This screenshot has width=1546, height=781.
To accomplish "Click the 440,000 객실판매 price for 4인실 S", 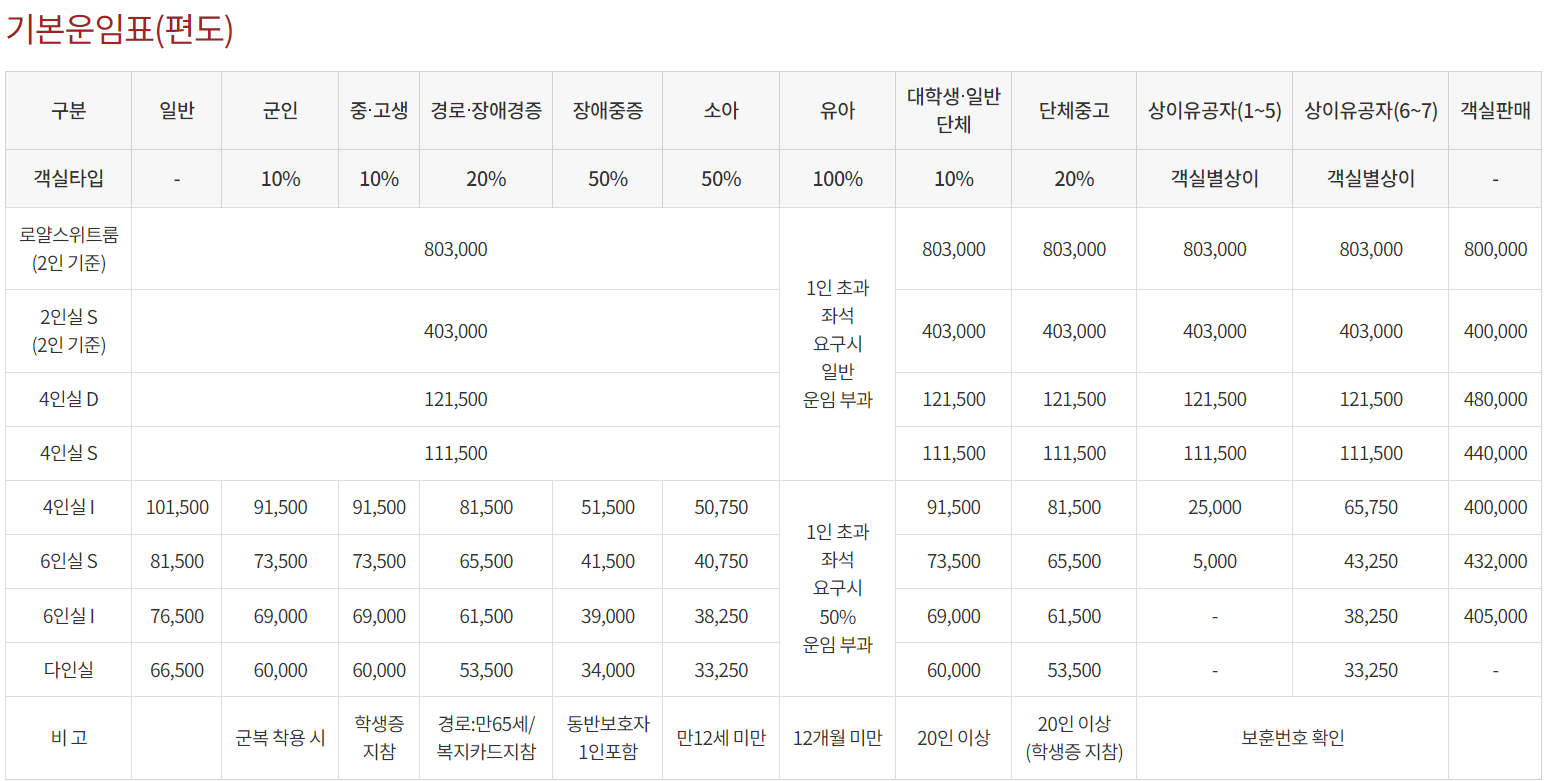I will pos(1495,453).
